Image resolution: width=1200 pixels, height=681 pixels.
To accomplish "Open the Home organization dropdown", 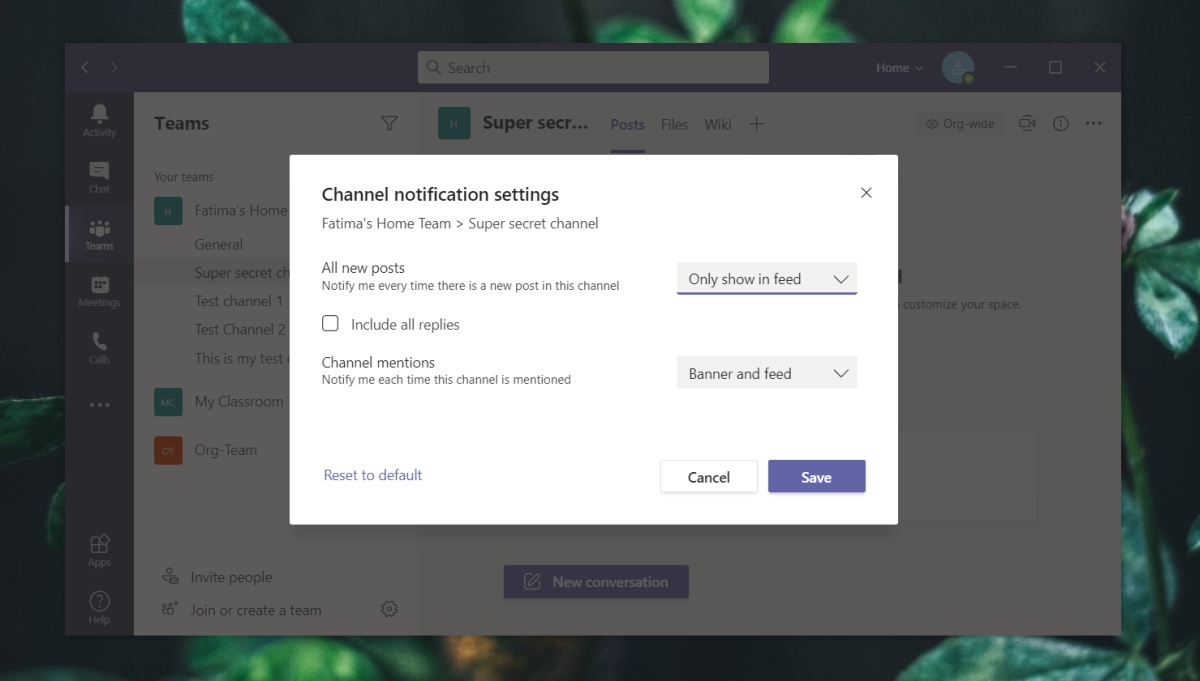I will [899, 68].
